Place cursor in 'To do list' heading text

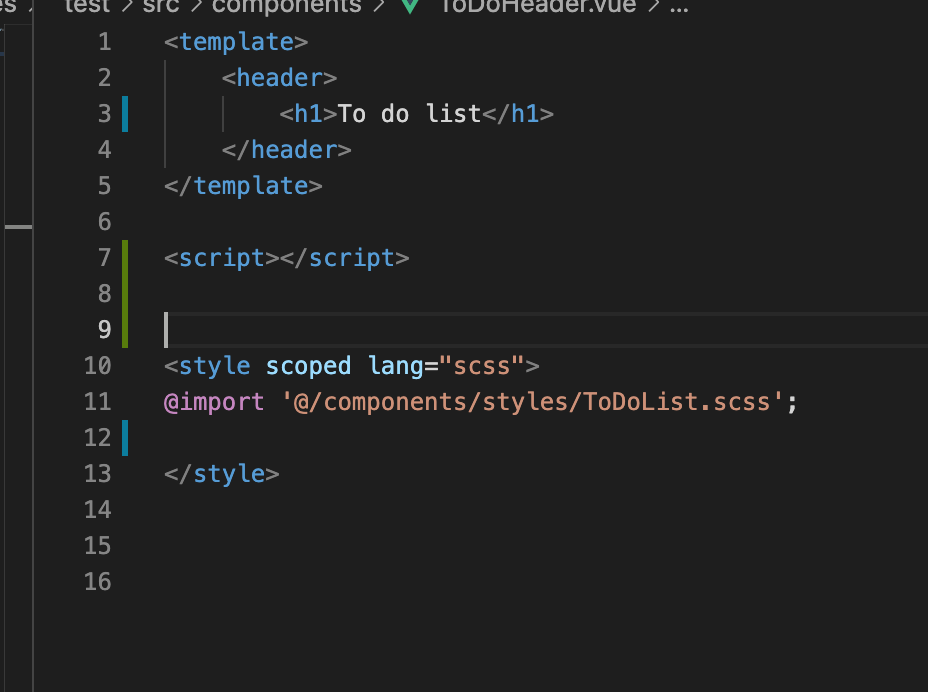pos(409,114)
